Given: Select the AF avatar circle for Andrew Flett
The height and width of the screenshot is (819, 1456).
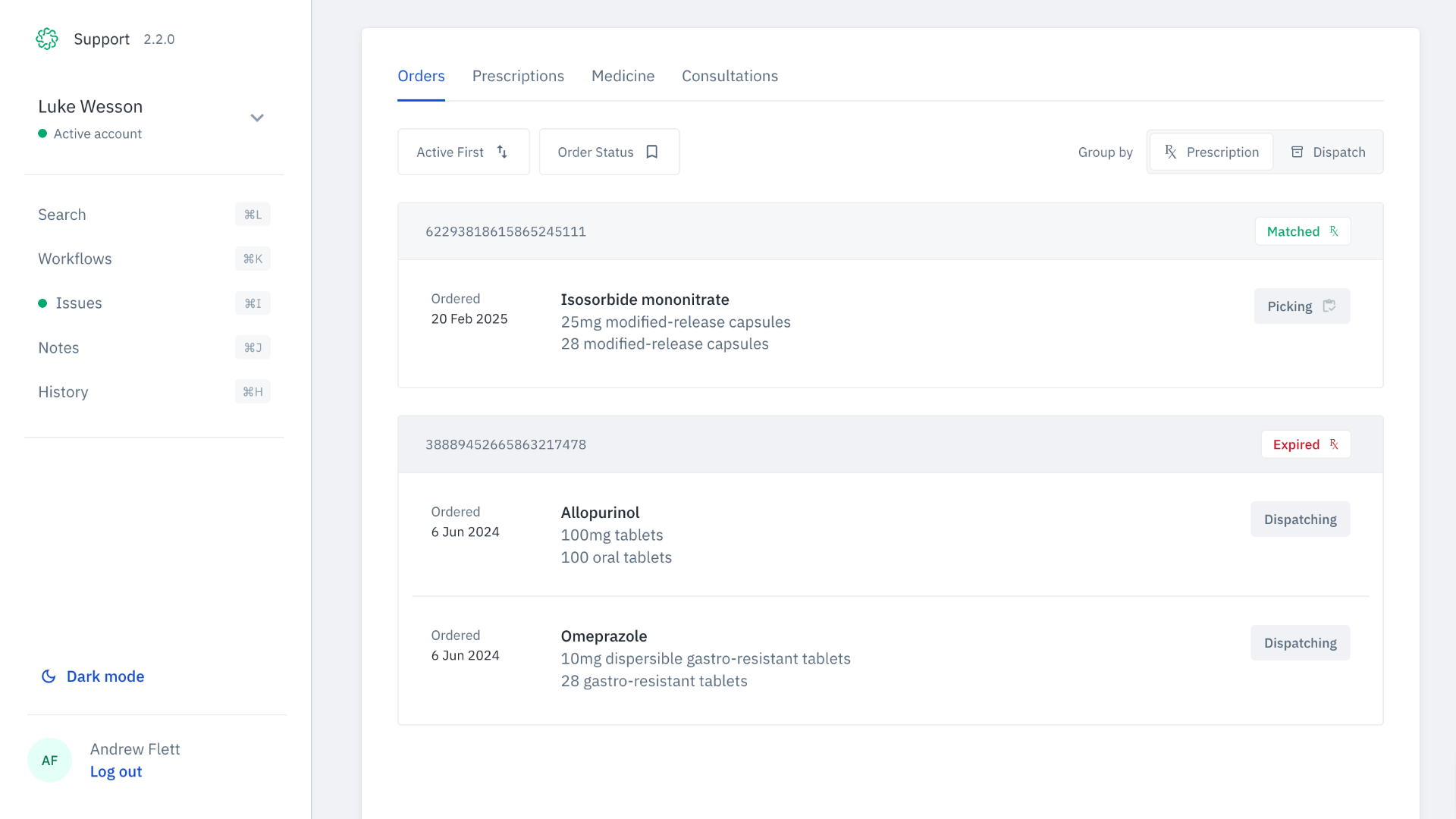Looking at the screenshot, I should (49, 759).
